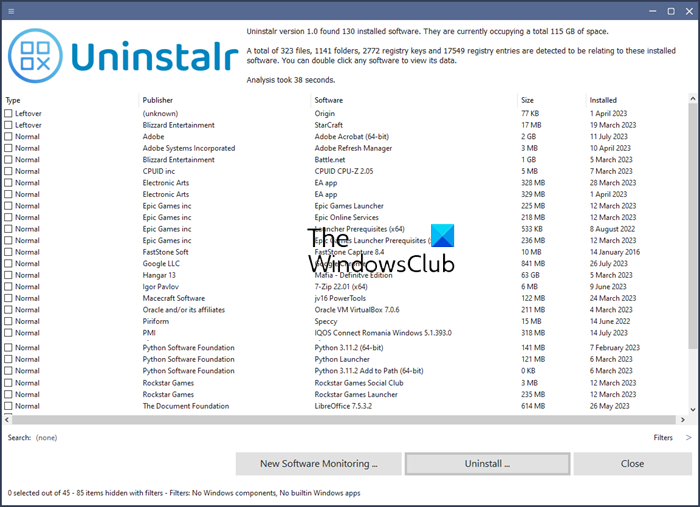Check the StarCraft leftover checkbox
Screen dimensions: 700x507
[x=8, y=125]
